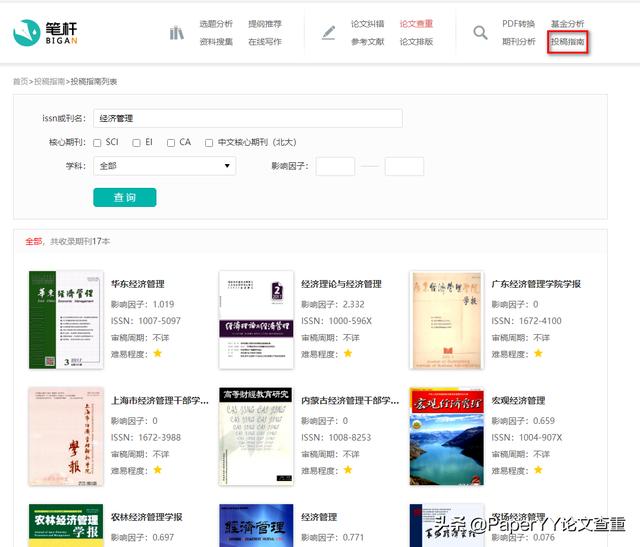Viewport: 640px width, 547px height.
Task: Open PDF转换 menu item
Action: pos(518,24)
